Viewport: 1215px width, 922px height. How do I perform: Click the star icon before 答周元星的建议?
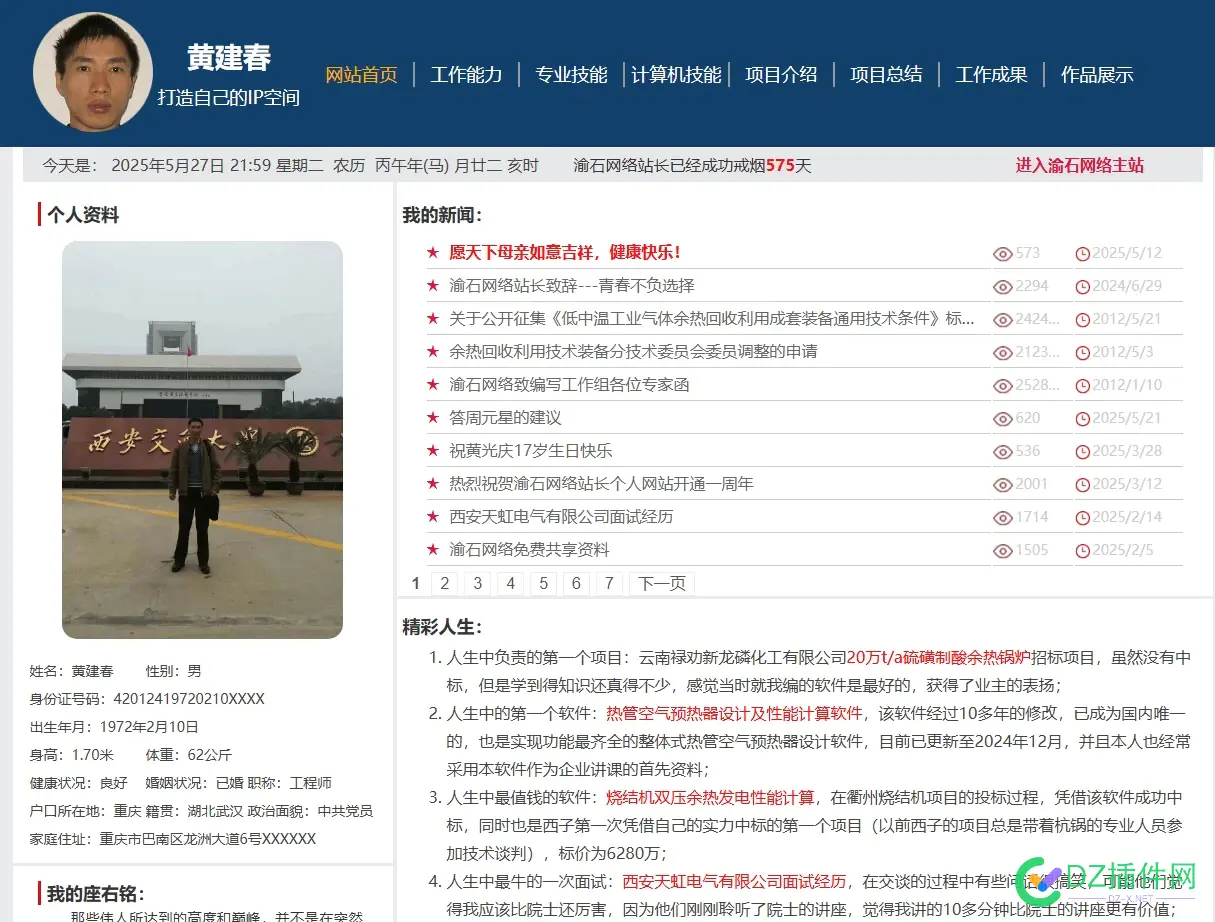[x=433, y=418]
